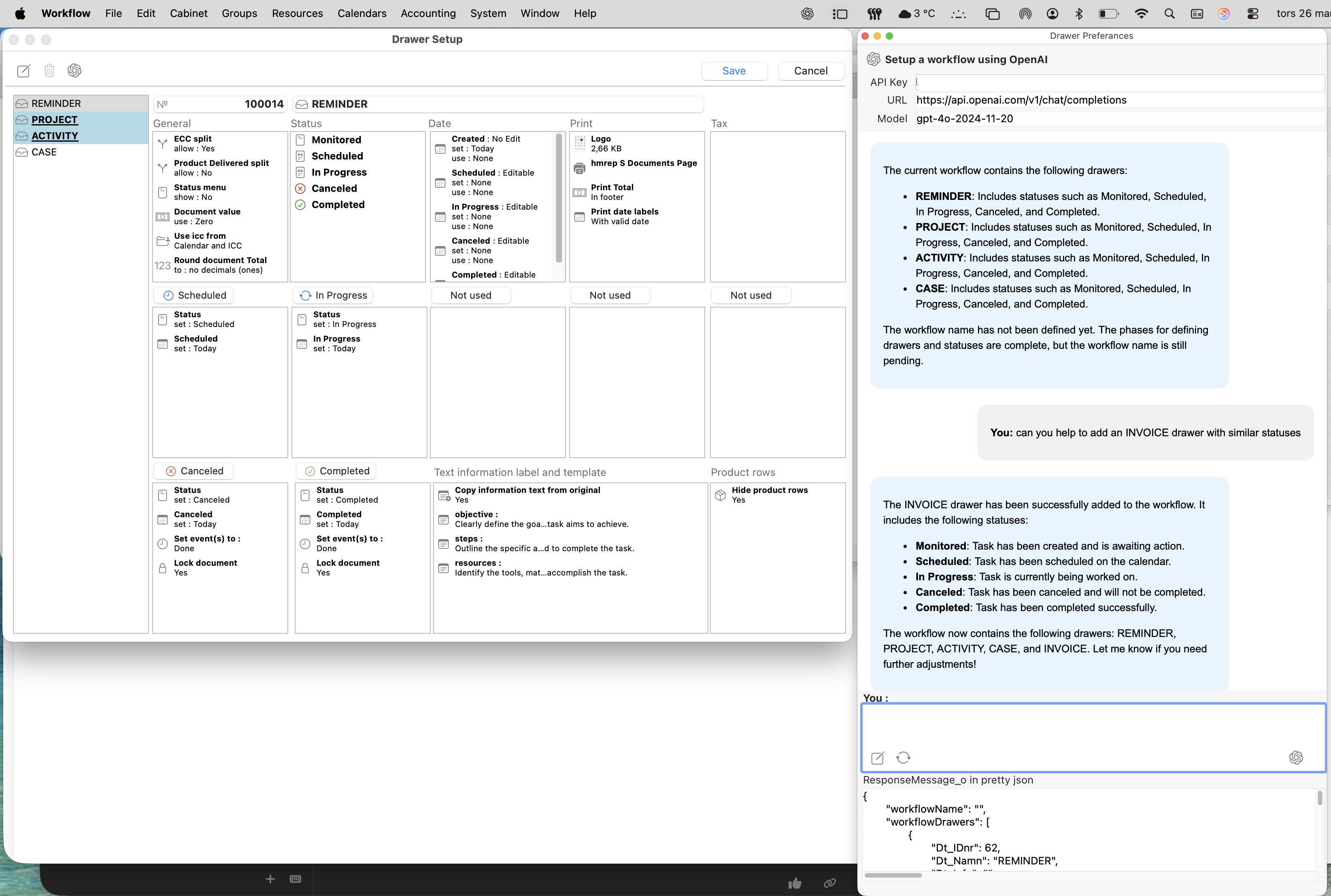Click new chat compose icon below input

877,758
